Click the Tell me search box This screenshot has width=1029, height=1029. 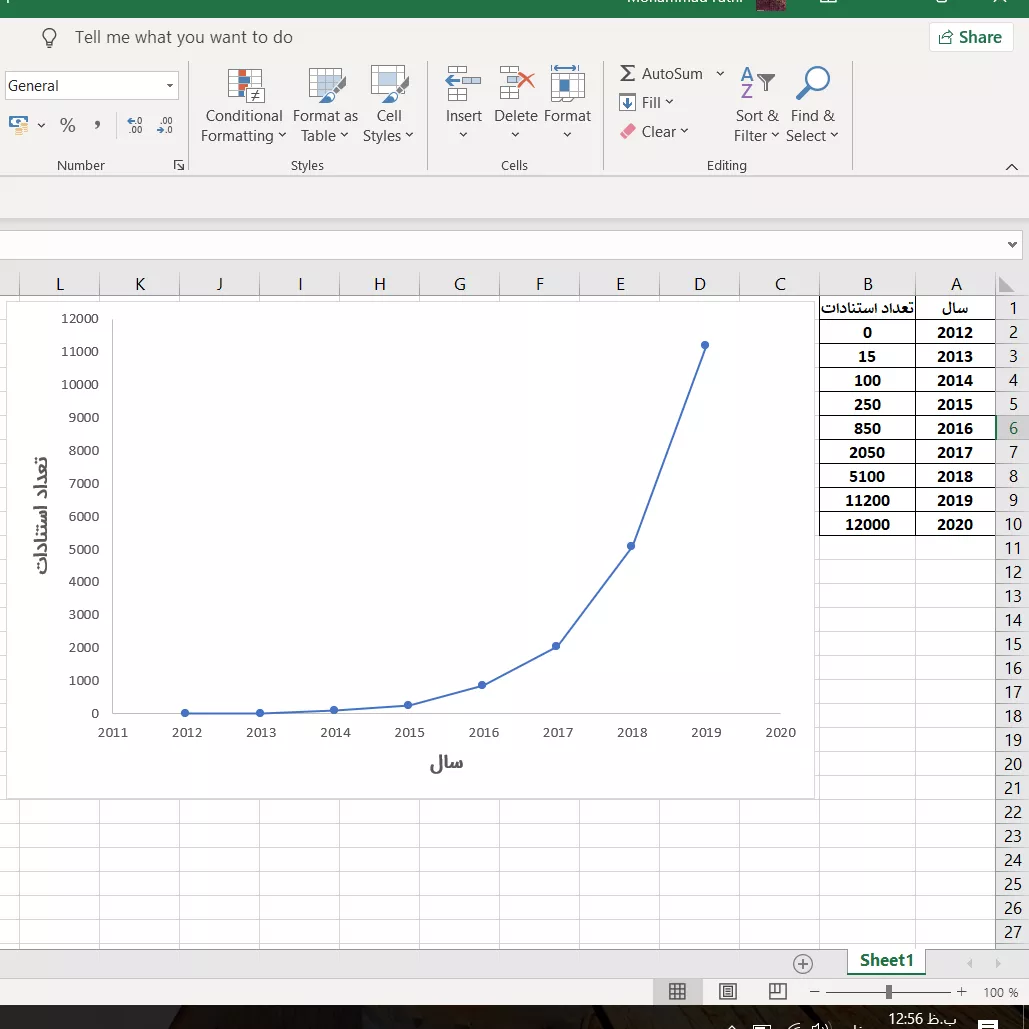[184, 37]
